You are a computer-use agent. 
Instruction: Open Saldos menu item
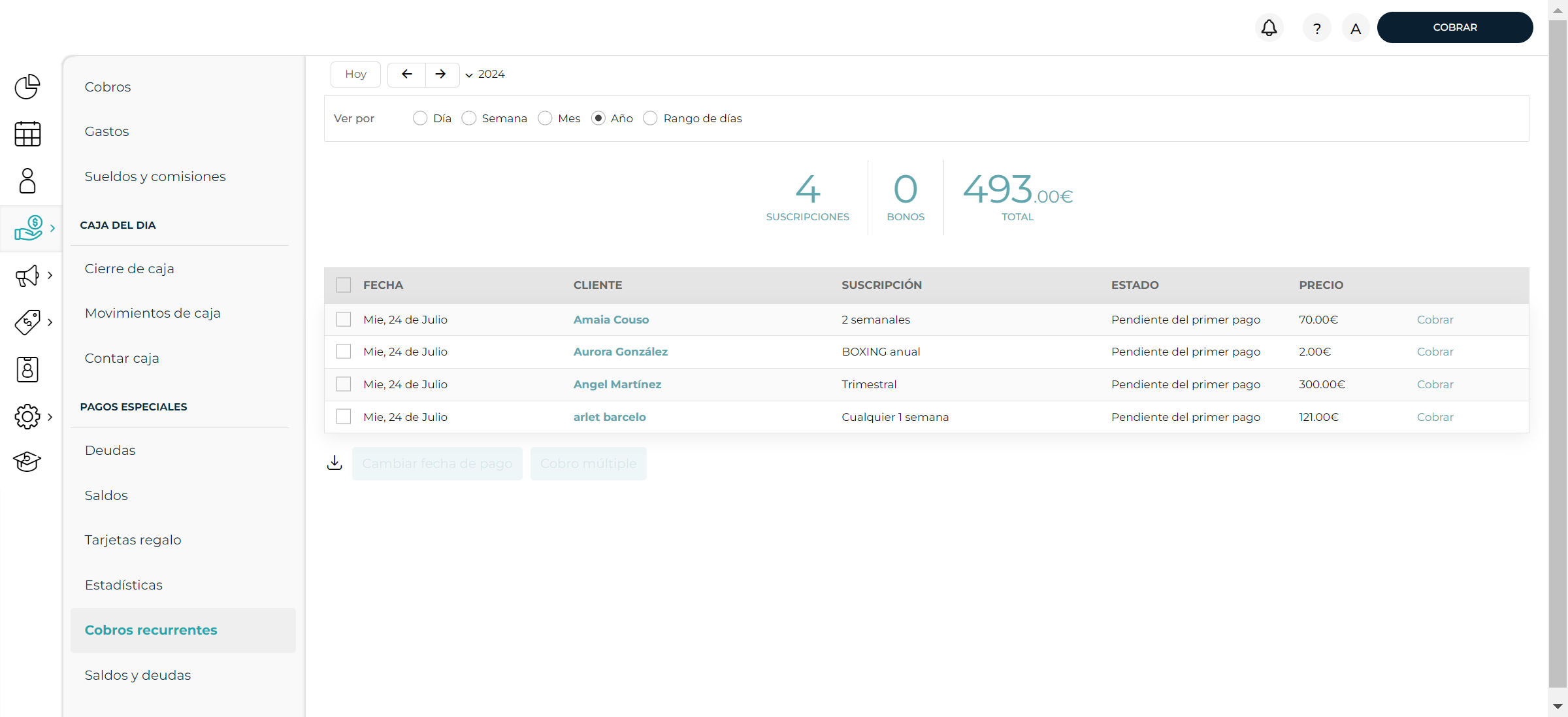click(x=106, y=495)
